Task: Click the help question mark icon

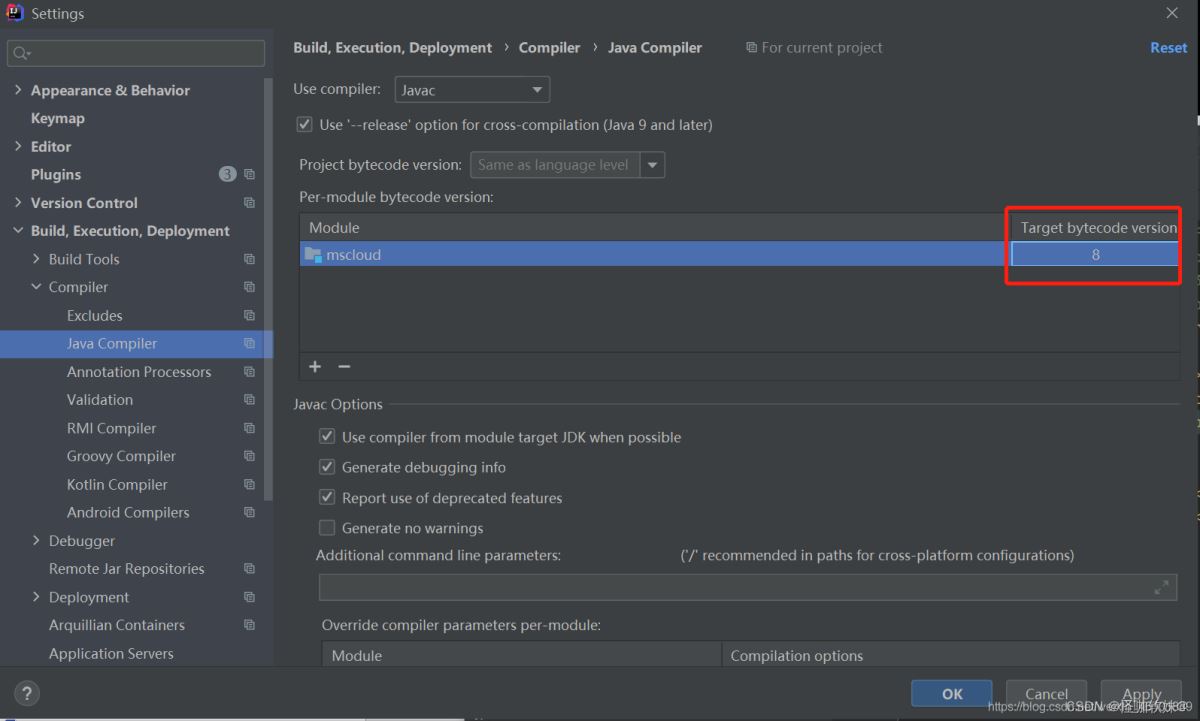Action: click(27, 693)
